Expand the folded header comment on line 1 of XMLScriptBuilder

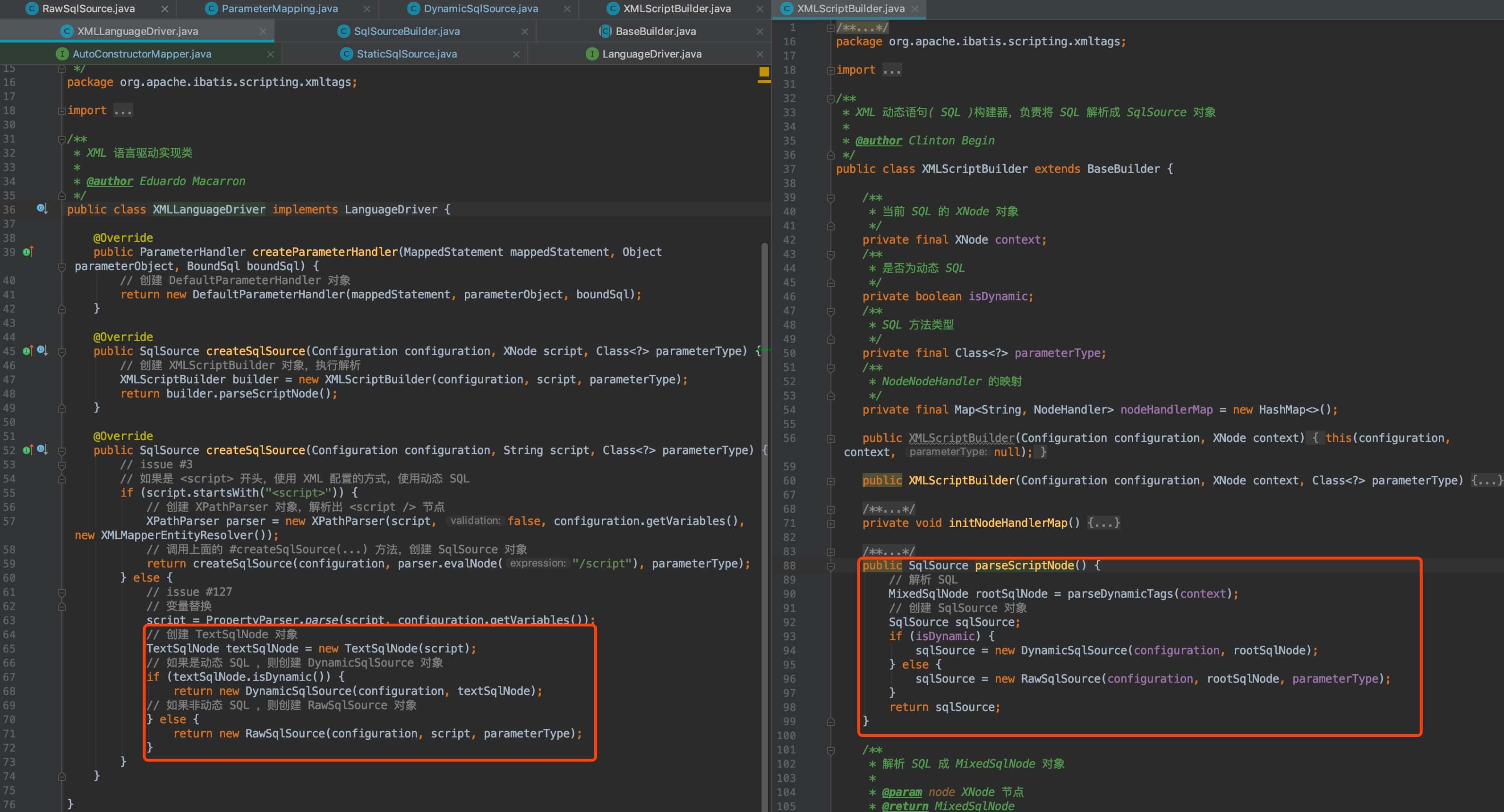tap(830, 27)
